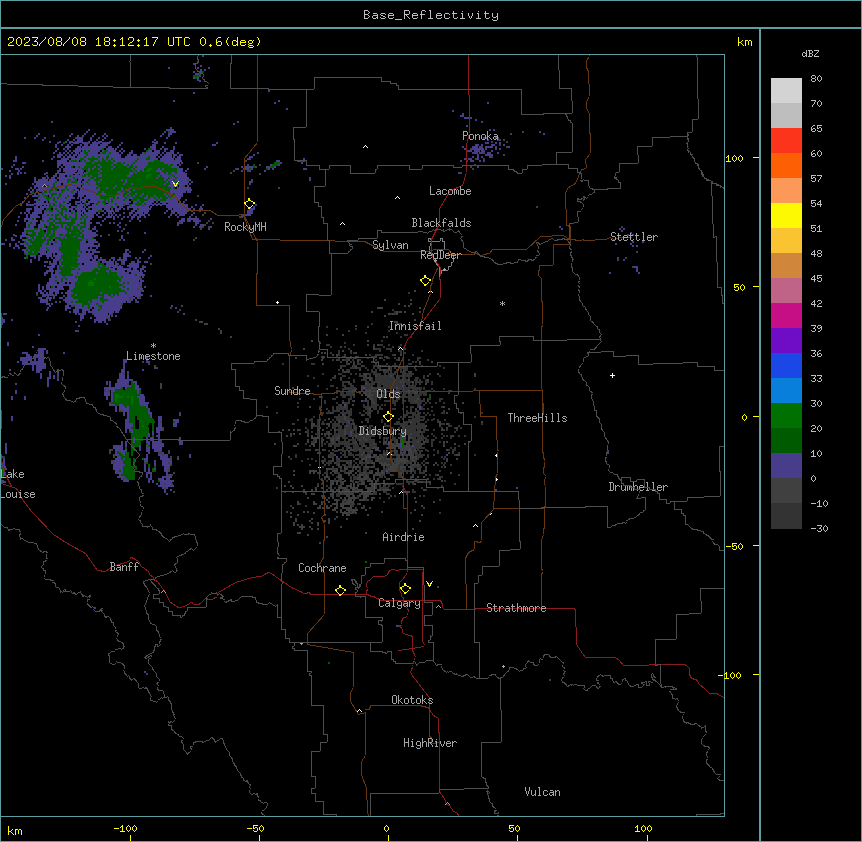Click the slate-blue swatch between 10 and 0

pyautogui.click(x=786, y=466)
